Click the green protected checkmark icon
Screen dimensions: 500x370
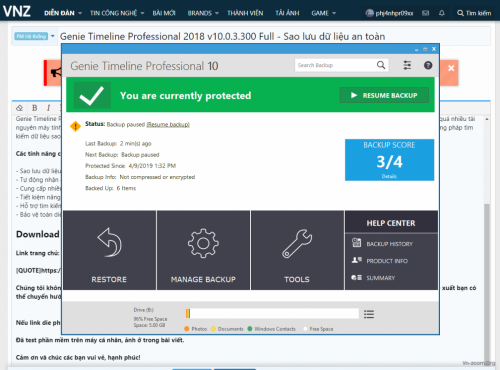click(x=92, y=95)
